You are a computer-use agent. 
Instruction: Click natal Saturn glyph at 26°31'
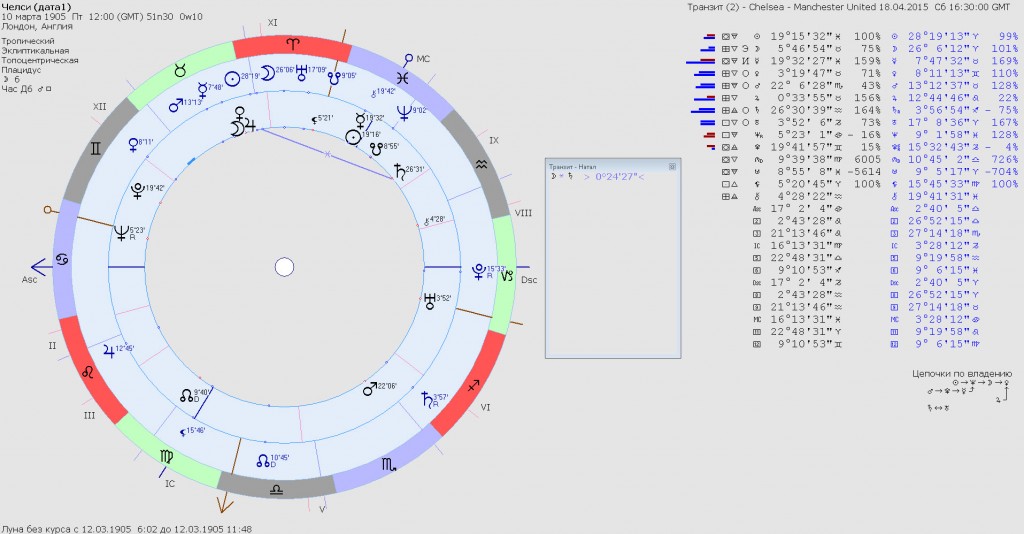pos(399,172)
